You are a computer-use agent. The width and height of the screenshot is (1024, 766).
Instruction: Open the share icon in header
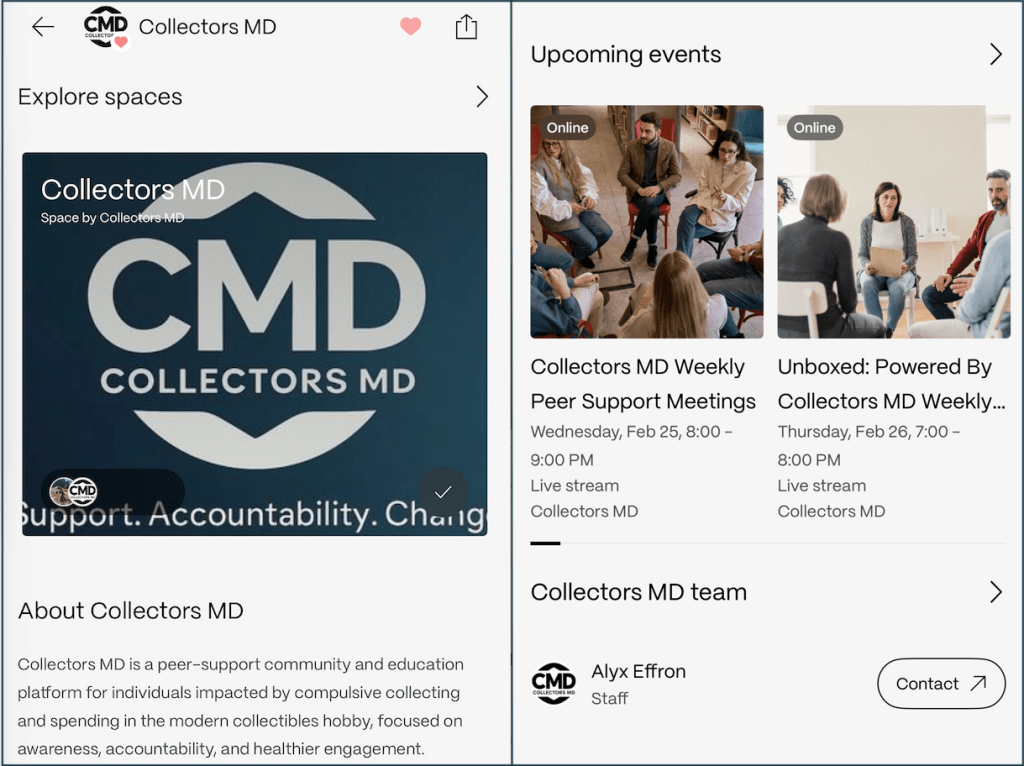(466, 27)
